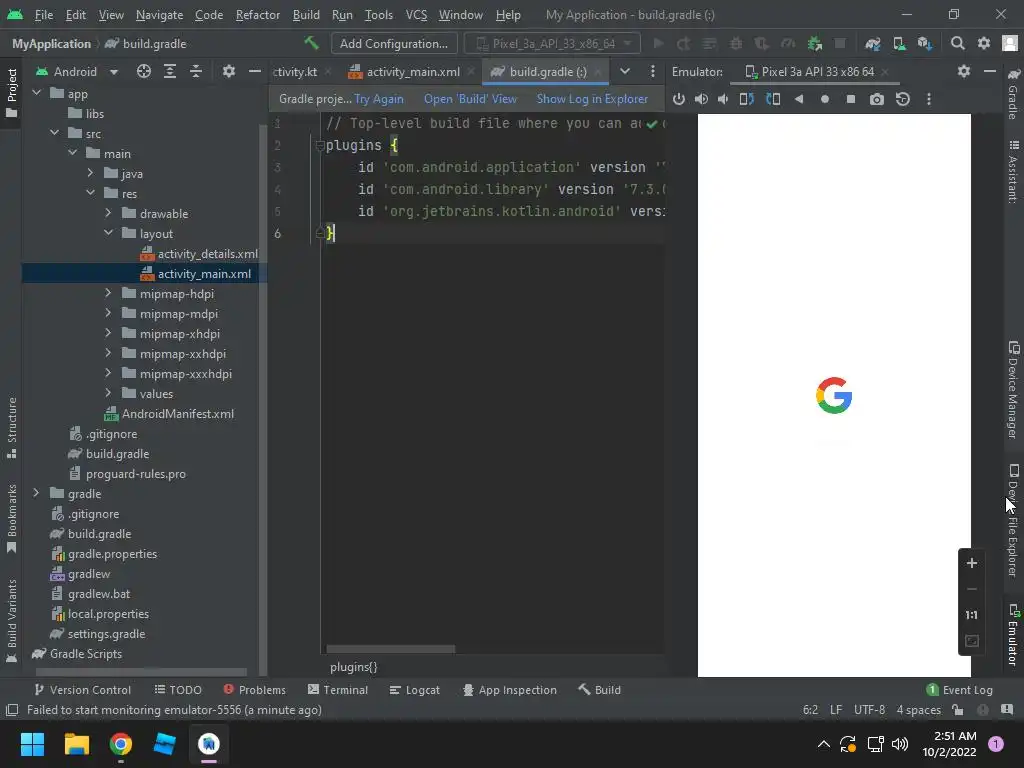The width and height of the screenshot is (1024, 768).
Task: Open editor tabs three-dot menu
Action: pos(652,71)
